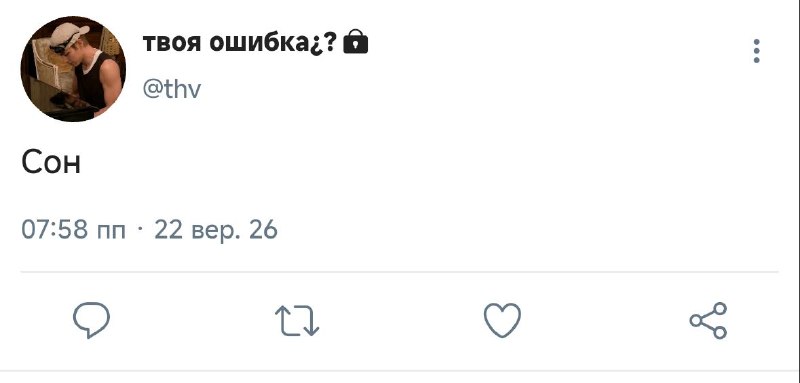Click empty area right of Сон text
This screenshot has height=383, width=800.
[x=434, y=163]
